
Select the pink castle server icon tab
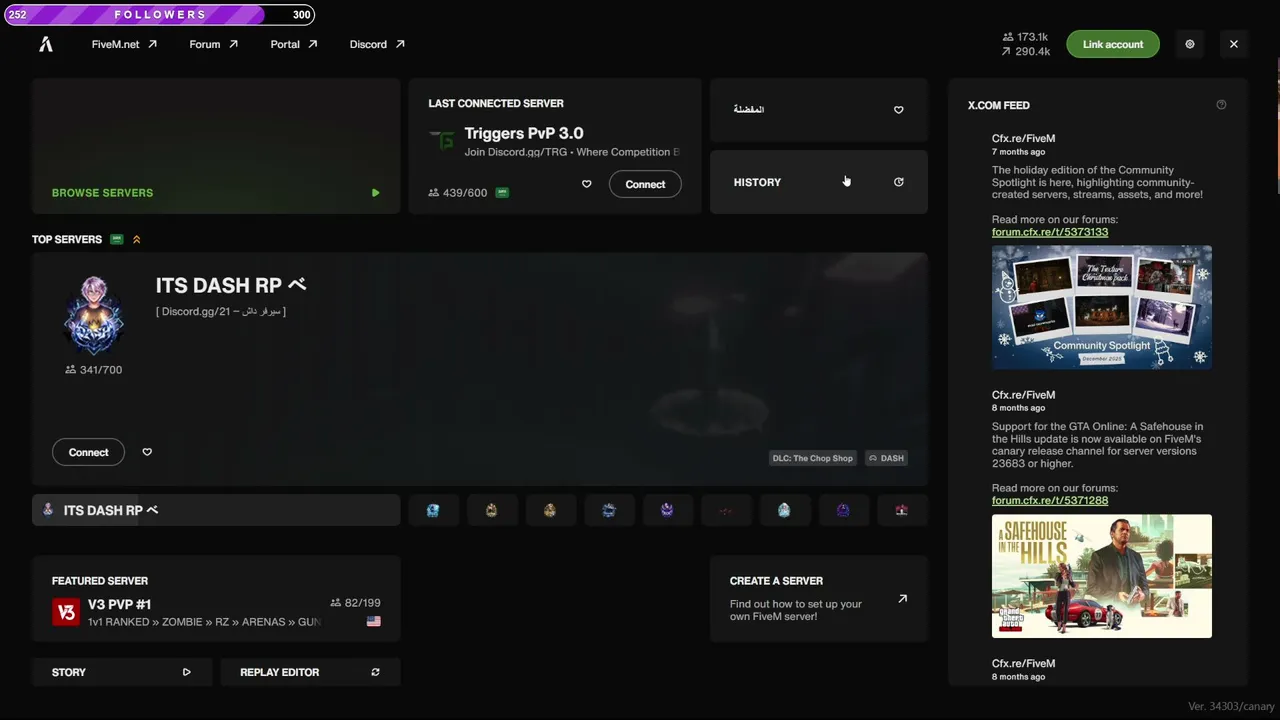point(901,510)
